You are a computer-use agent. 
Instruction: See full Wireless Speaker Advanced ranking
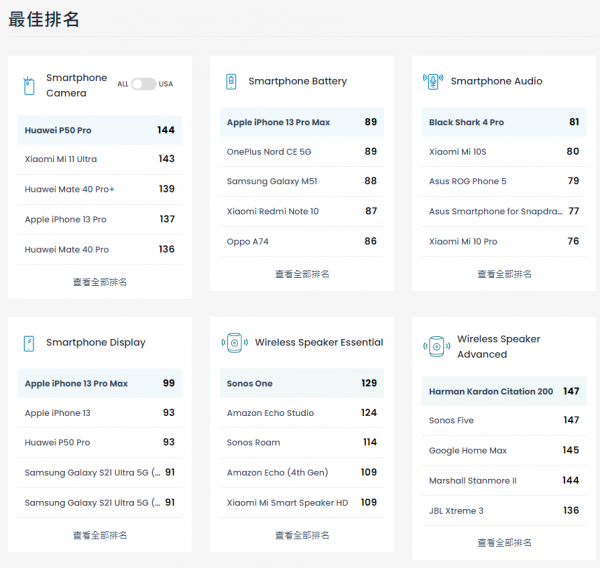pyautogui.click(x=504, y=543)
